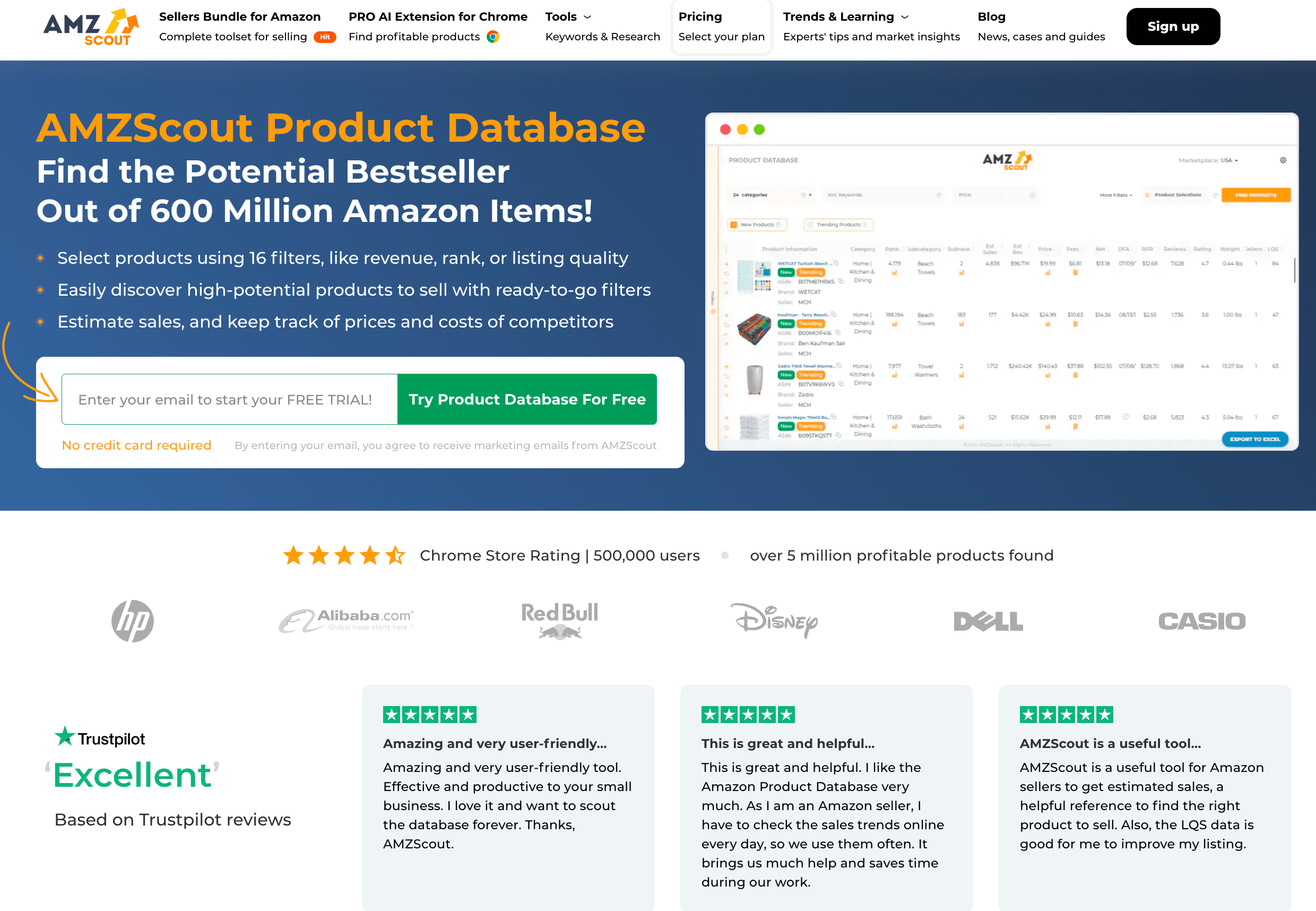
Task: Click the Alibaba.com logo
Action: pos(347,621)
